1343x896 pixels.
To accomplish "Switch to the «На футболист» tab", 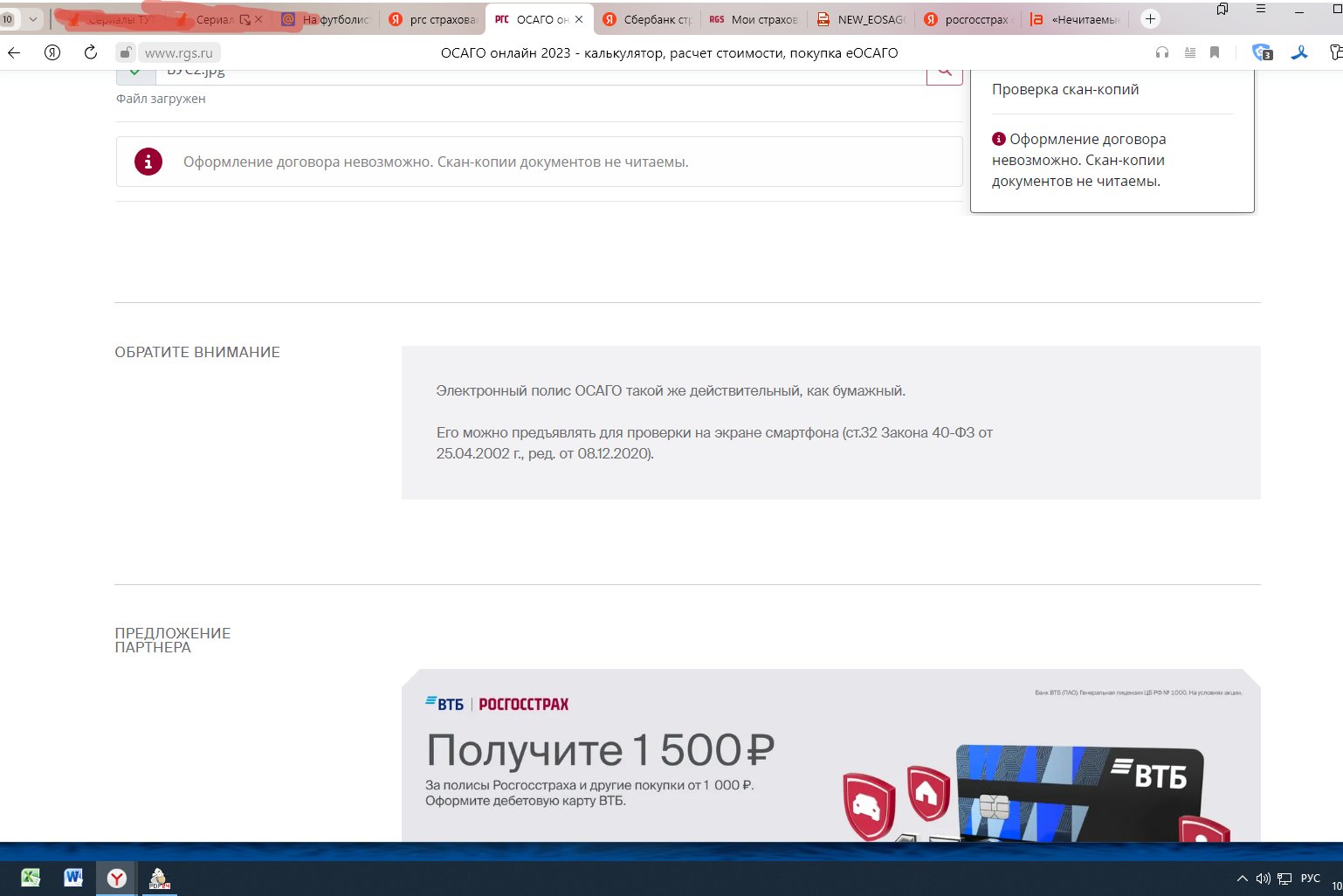I will [x=327, y=18].
